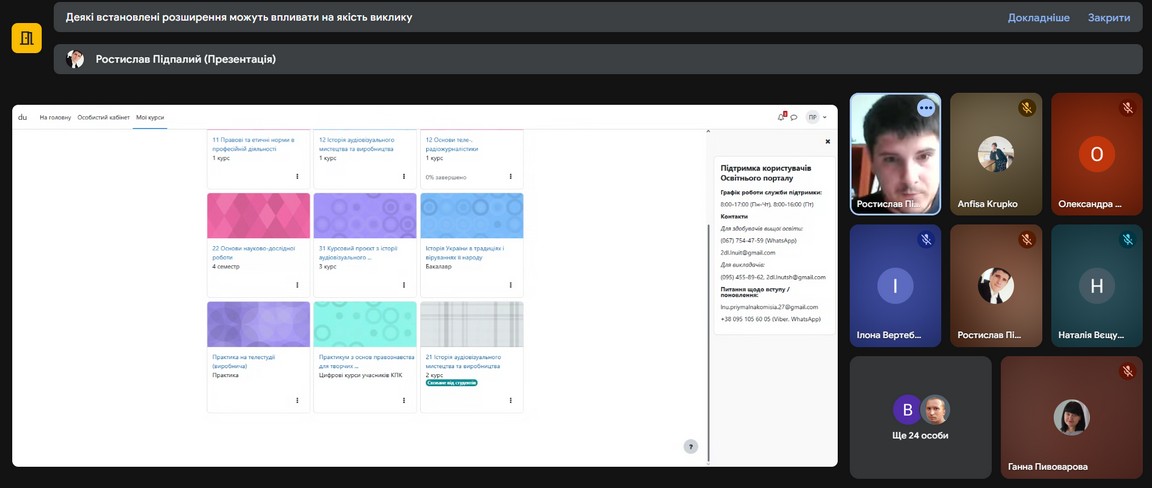
Task: Switch to Особистий кабінет tab
Action: click(x=104, y=117)
